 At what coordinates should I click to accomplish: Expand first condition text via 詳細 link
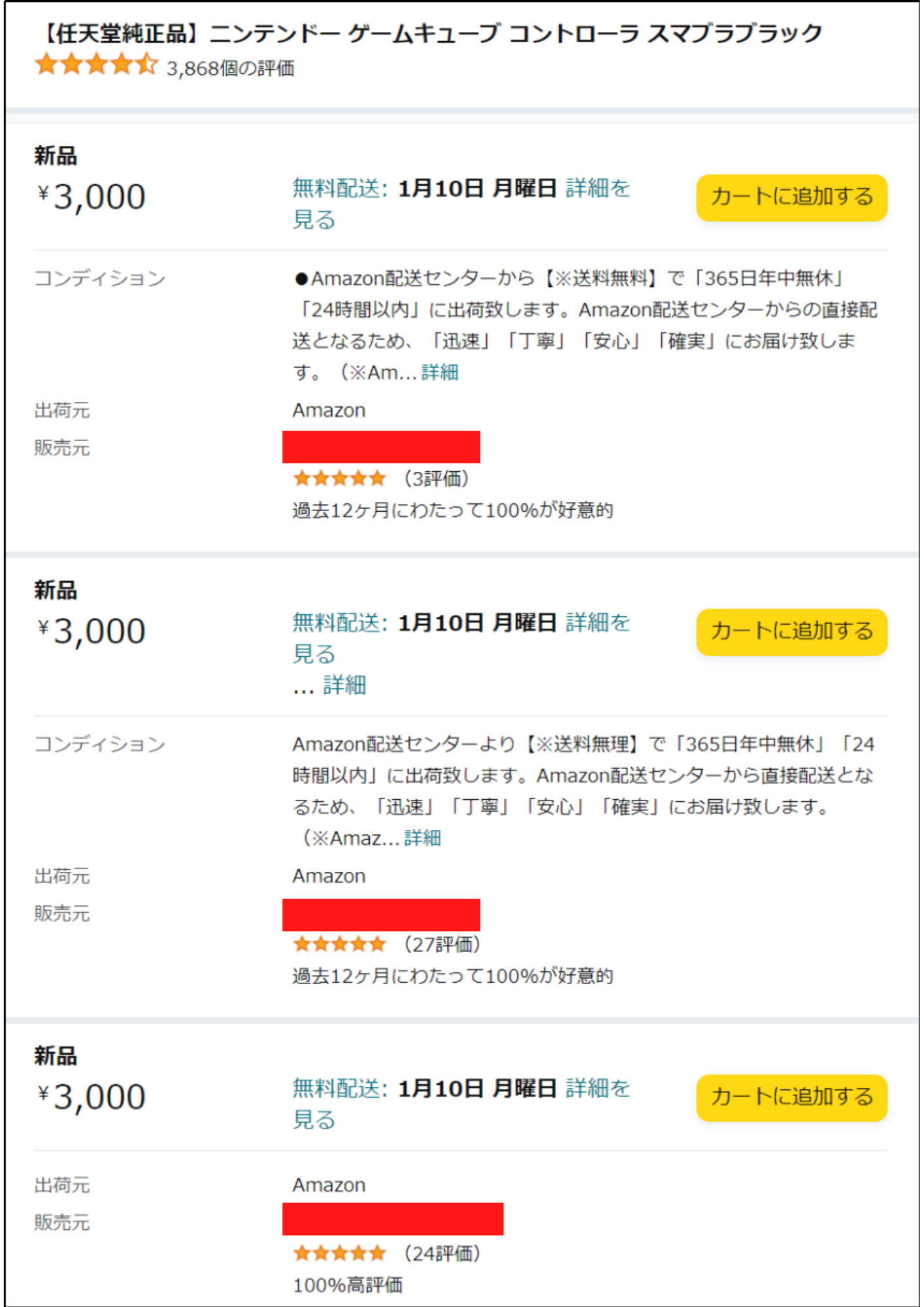pos(440,372)
